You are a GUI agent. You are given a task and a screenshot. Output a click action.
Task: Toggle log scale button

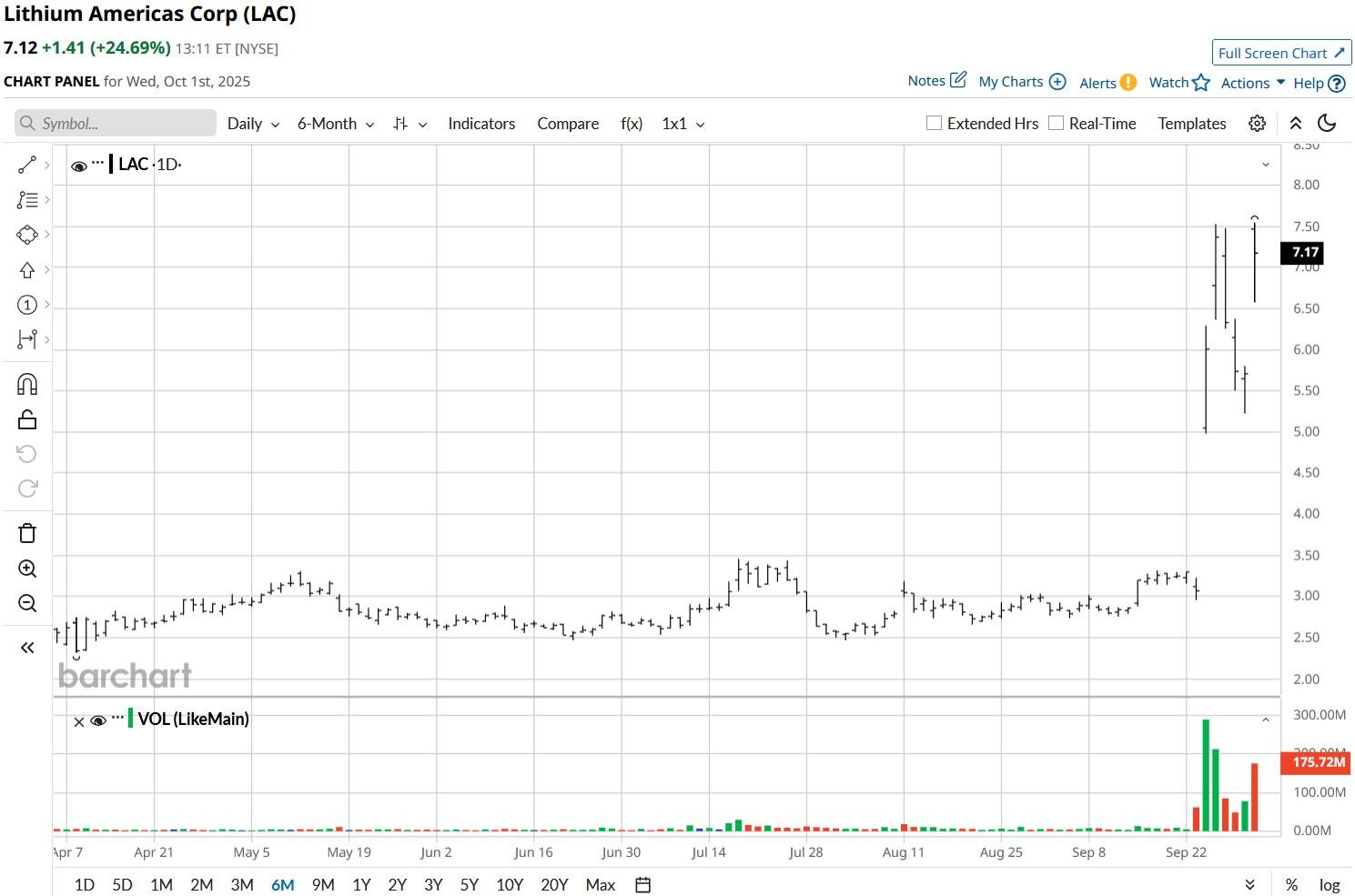click(1330, 885)
